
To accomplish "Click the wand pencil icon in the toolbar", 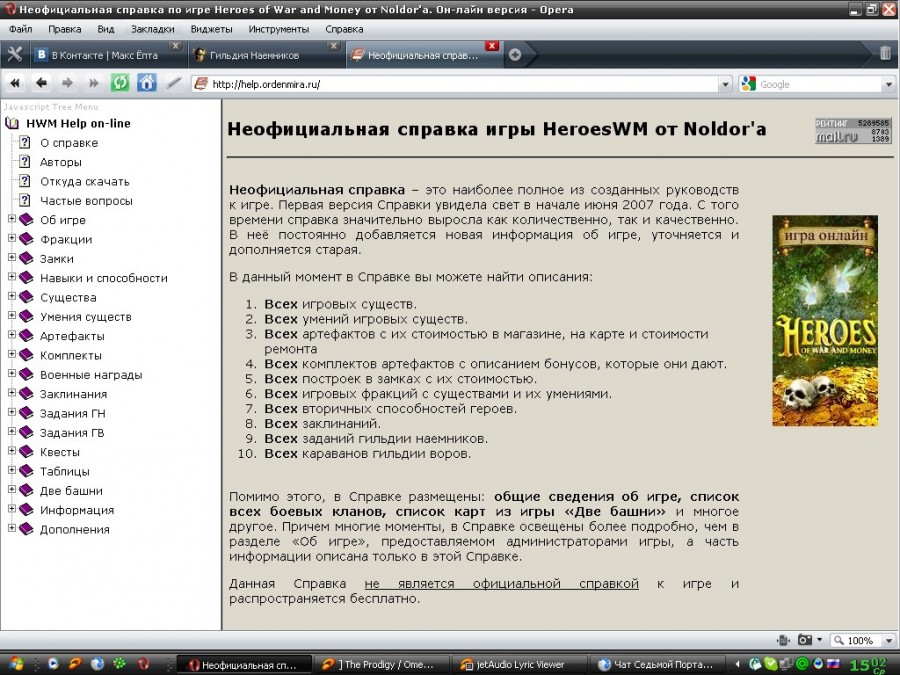I will click(x=173, y=84).
